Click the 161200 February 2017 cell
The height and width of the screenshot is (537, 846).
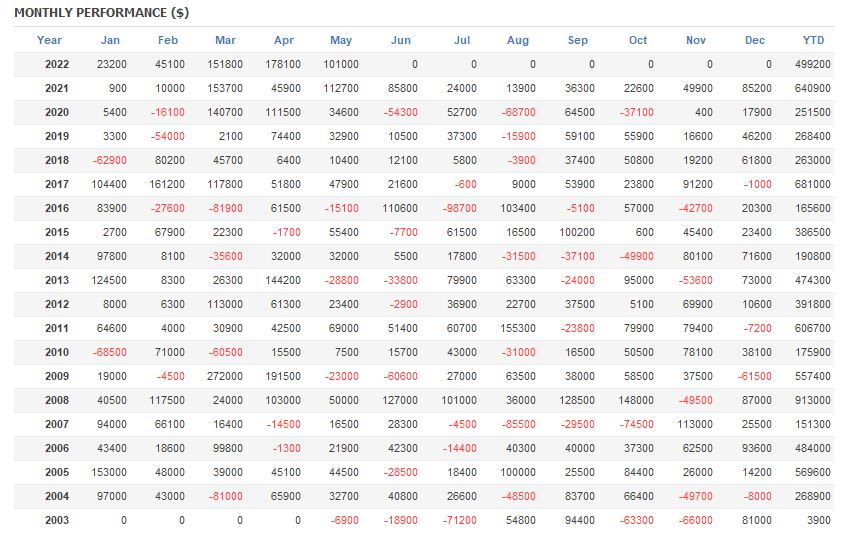[x=167, y=184]
